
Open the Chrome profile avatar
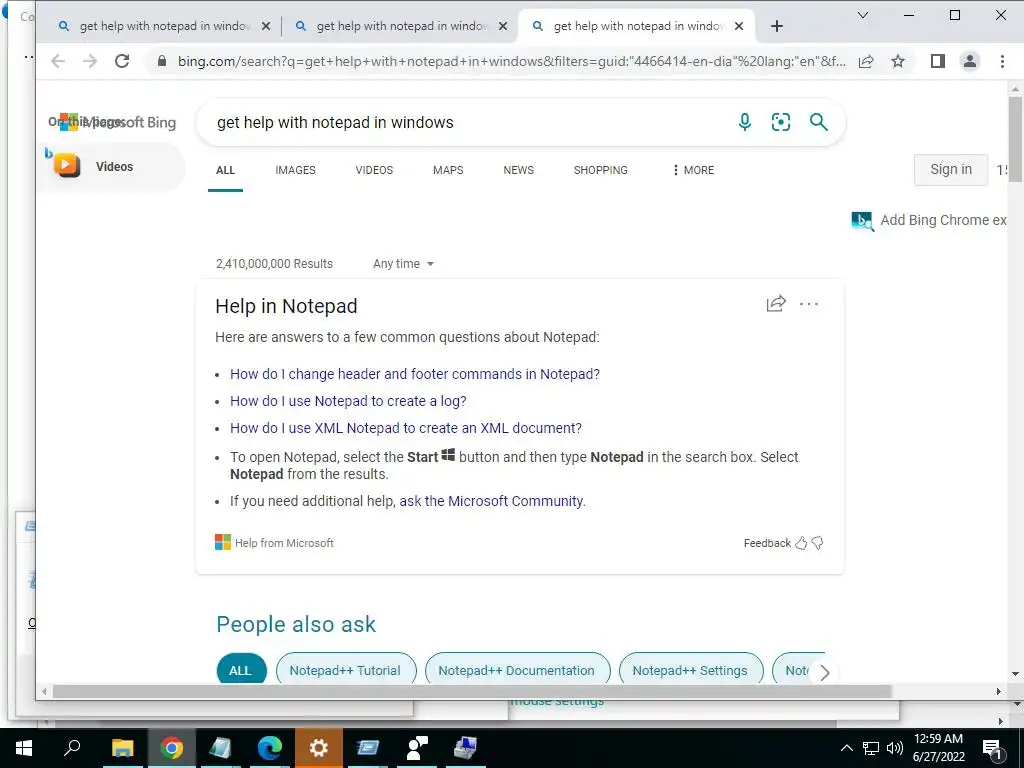point(970,61)
